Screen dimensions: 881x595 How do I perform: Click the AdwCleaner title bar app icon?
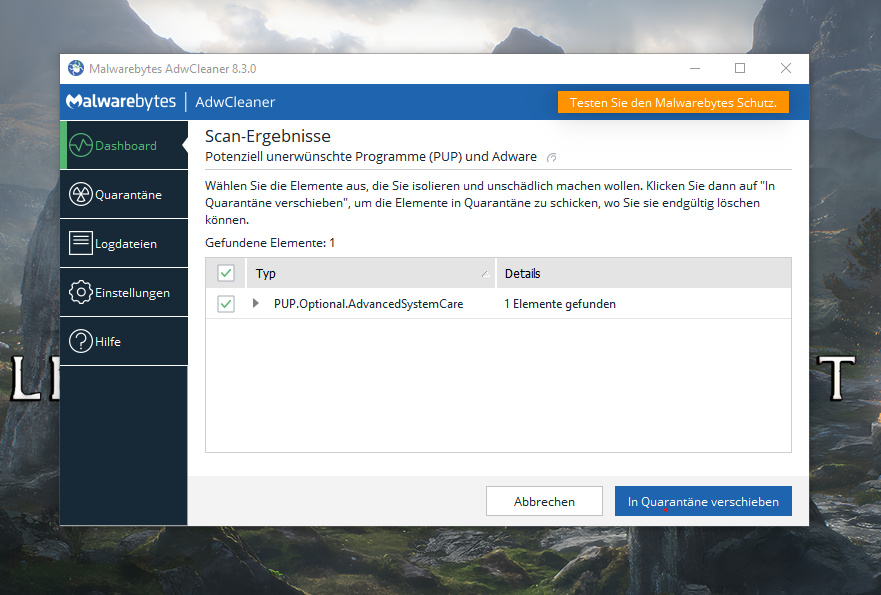pyautogui.click(x=76, y=68)
